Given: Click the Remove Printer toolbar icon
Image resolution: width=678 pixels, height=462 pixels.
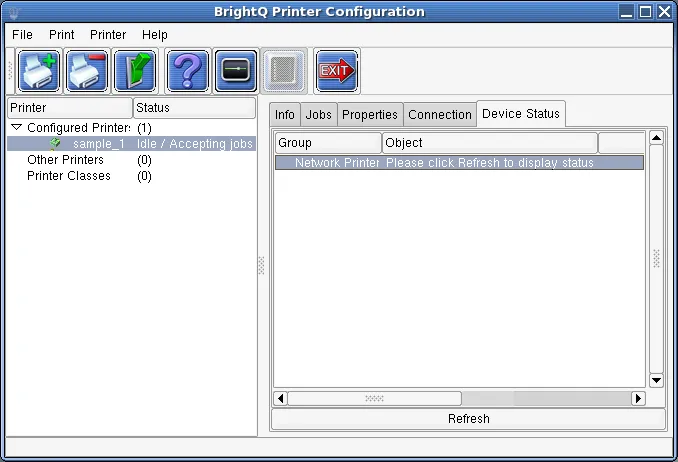Looking at the screenshot, I should 86,71.
